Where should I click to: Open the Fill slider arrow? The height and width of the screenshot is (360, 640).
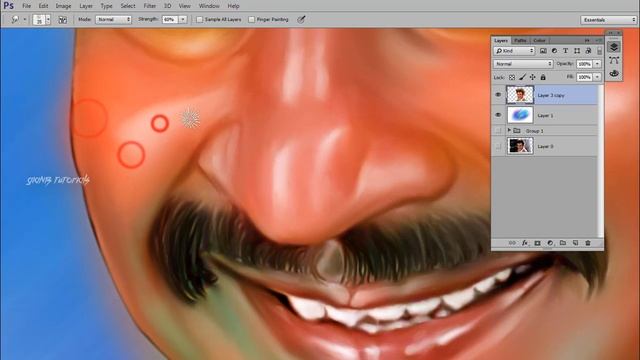point(597,77)
